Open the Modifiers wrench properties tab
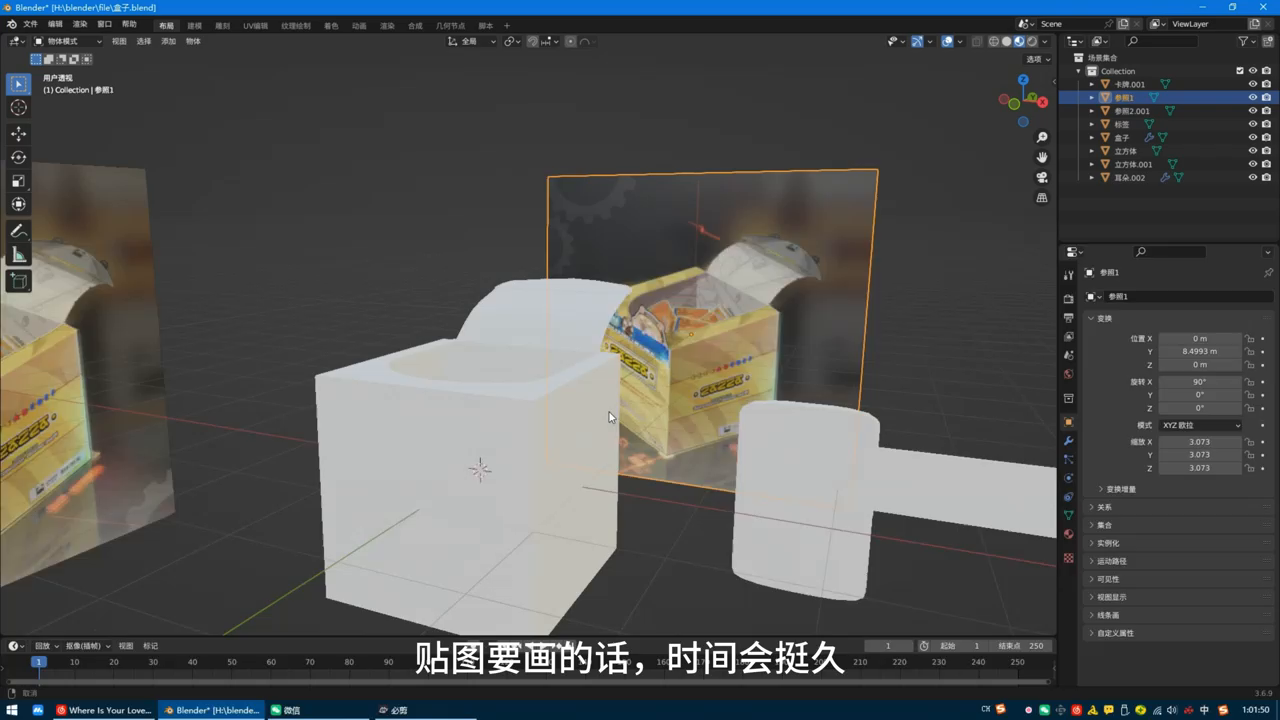1280x720 pixels. tap(1068, 441)
